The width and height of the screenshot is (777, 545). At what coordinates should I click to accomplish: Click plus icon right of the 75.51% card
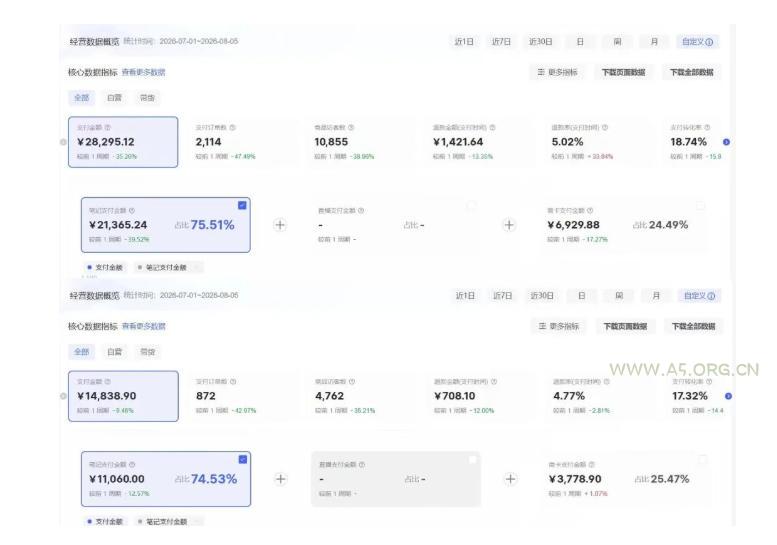[x=280, y=225]
